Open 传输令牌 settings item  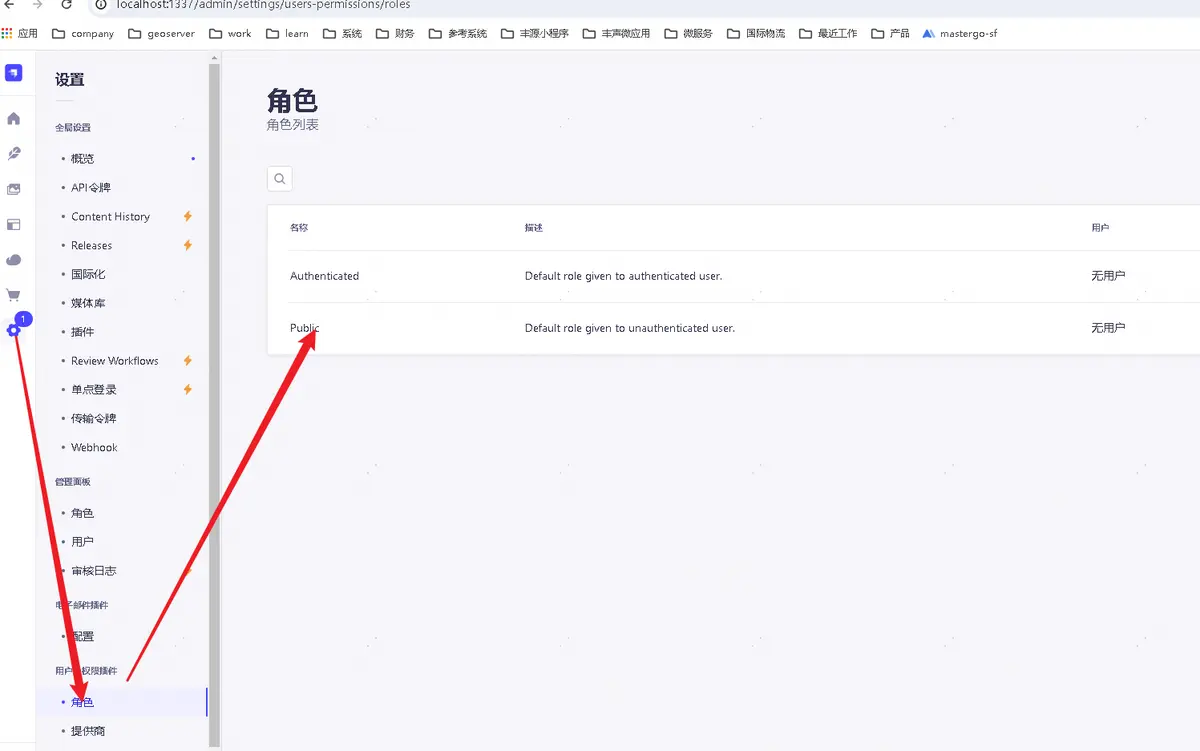click(x=94, y=419)
